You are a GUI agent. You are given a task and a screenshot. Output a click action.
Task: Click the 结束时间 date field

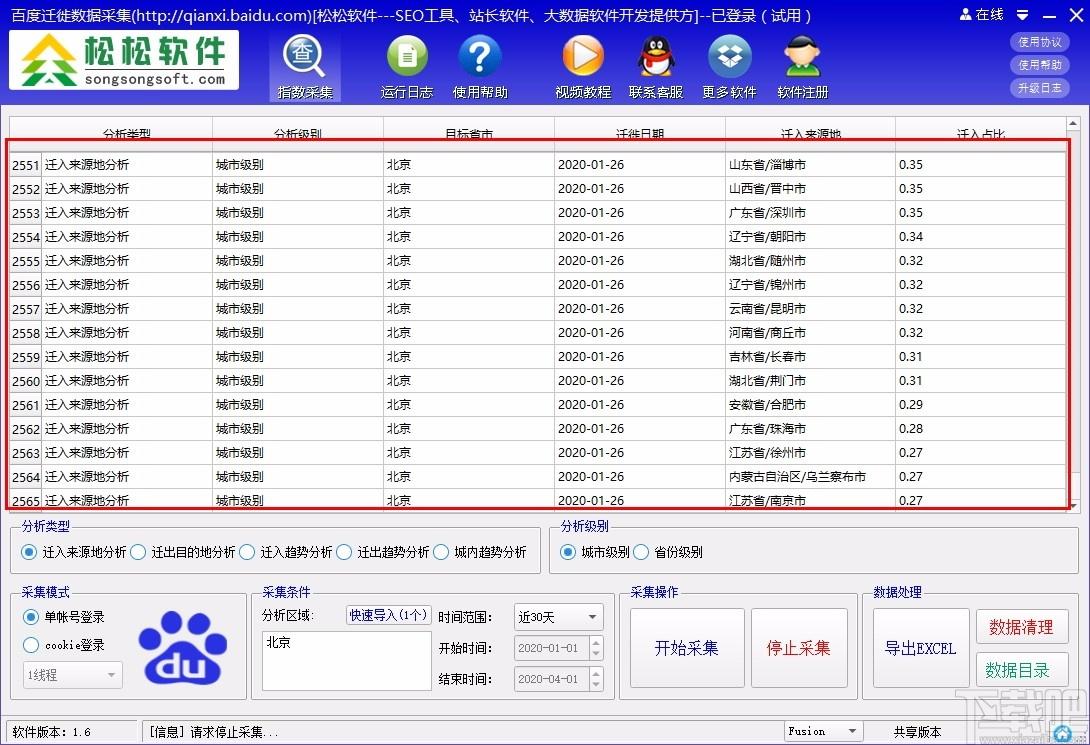click(x=552, y=679)
